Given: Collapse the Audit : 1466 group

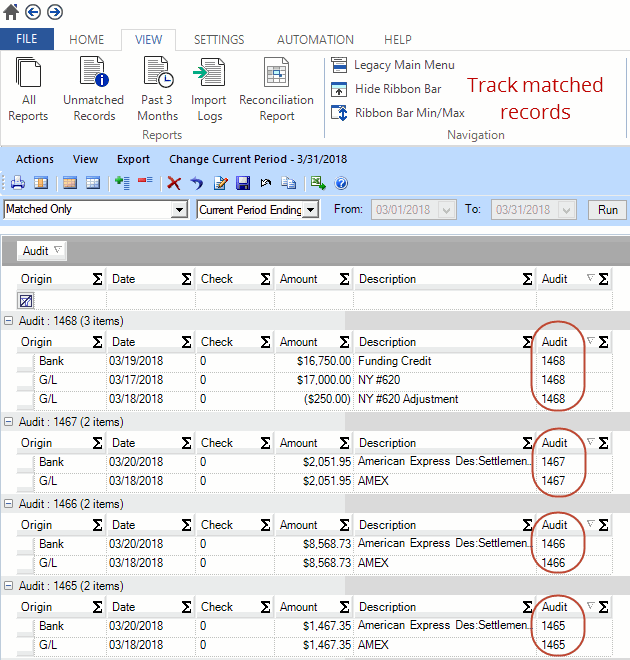Looking at the screenshot, I should [9, 504].
